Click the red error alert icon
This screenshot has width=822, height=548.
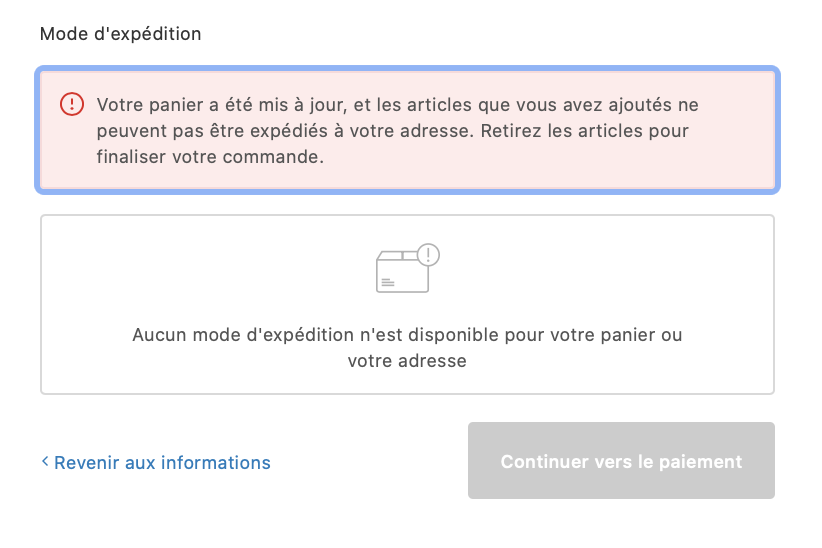tap(72, 104)
